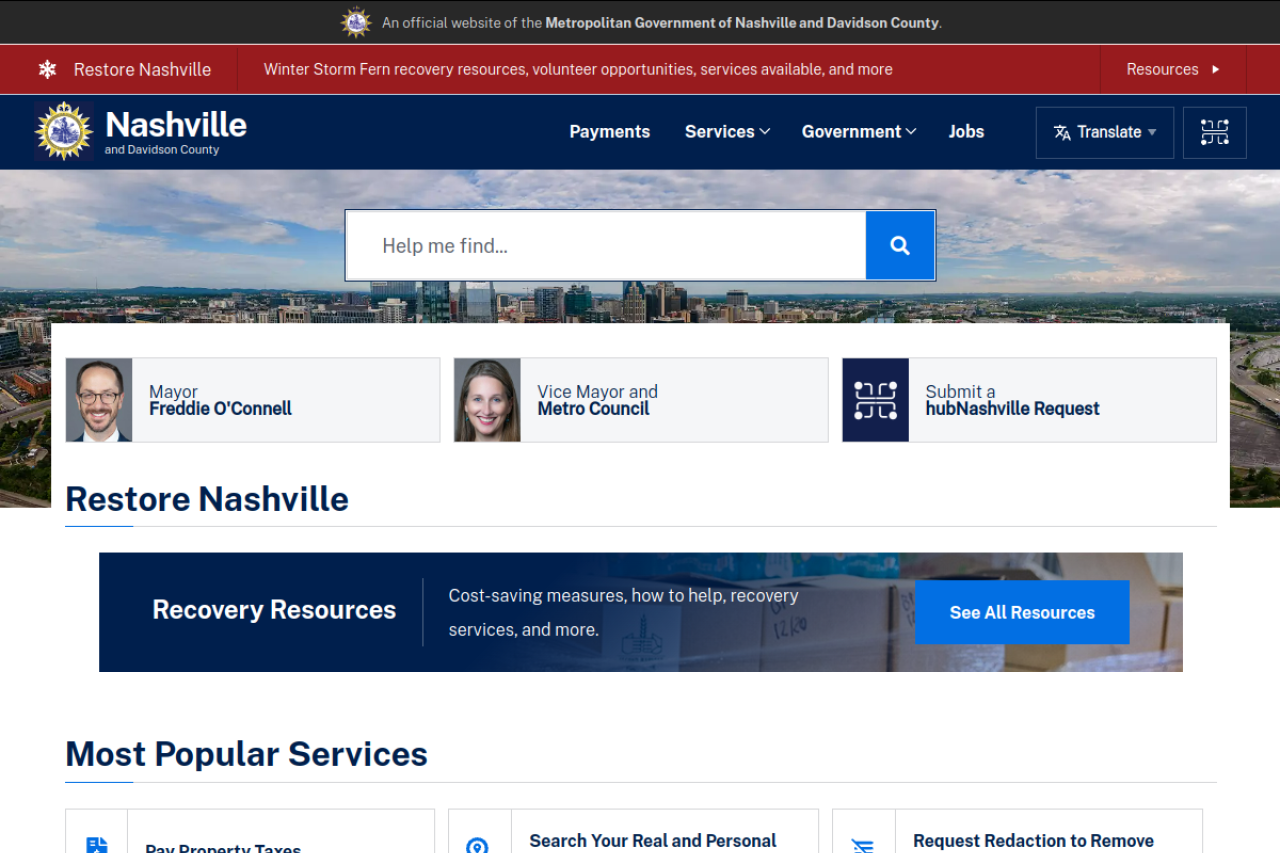The width and height of the screenshot is (1280, 853).
Task: Click the Pay Property Taxes document icon
Action: point(96,846)
